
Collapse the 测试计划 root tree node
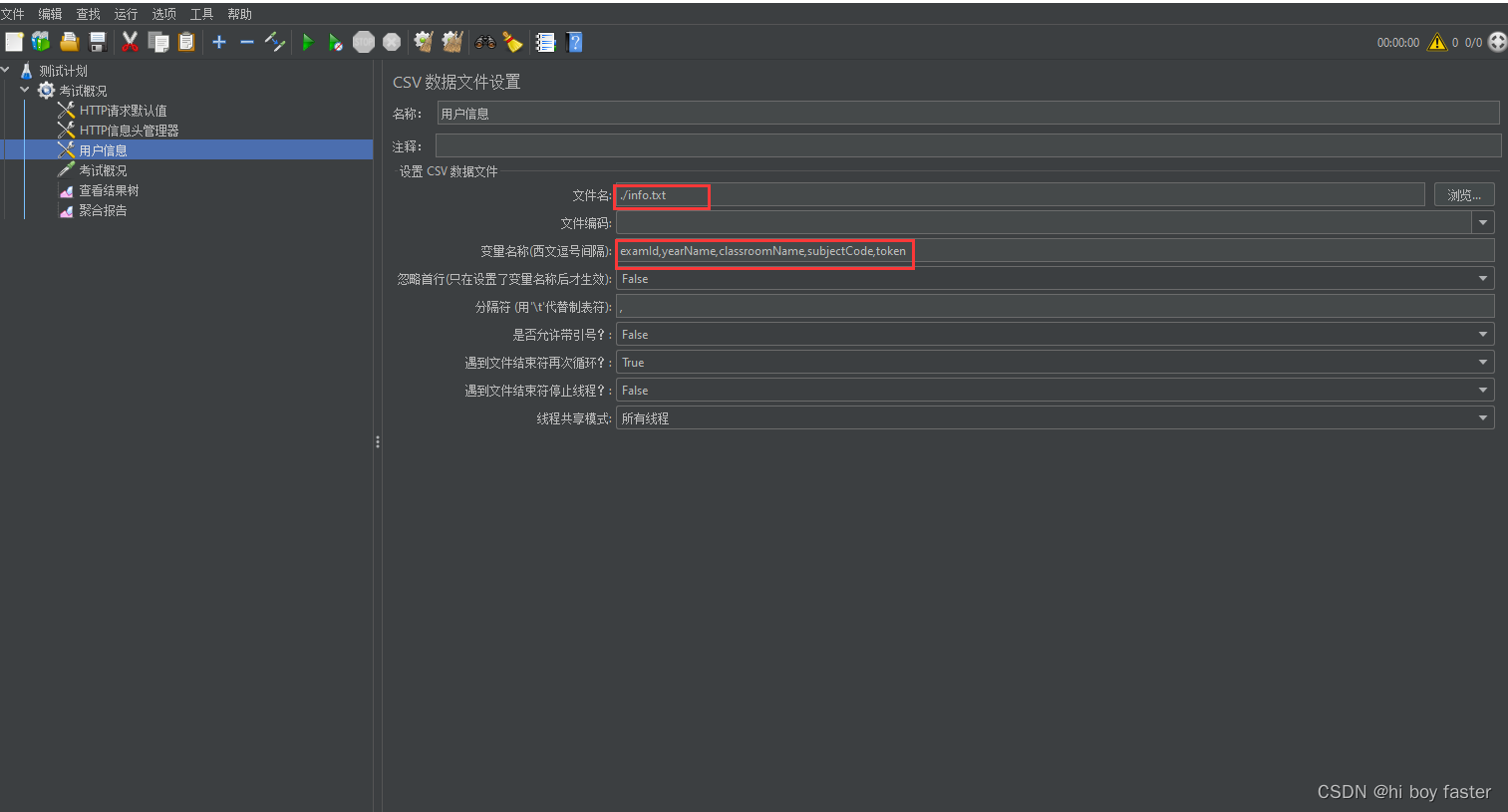(6, 70)
